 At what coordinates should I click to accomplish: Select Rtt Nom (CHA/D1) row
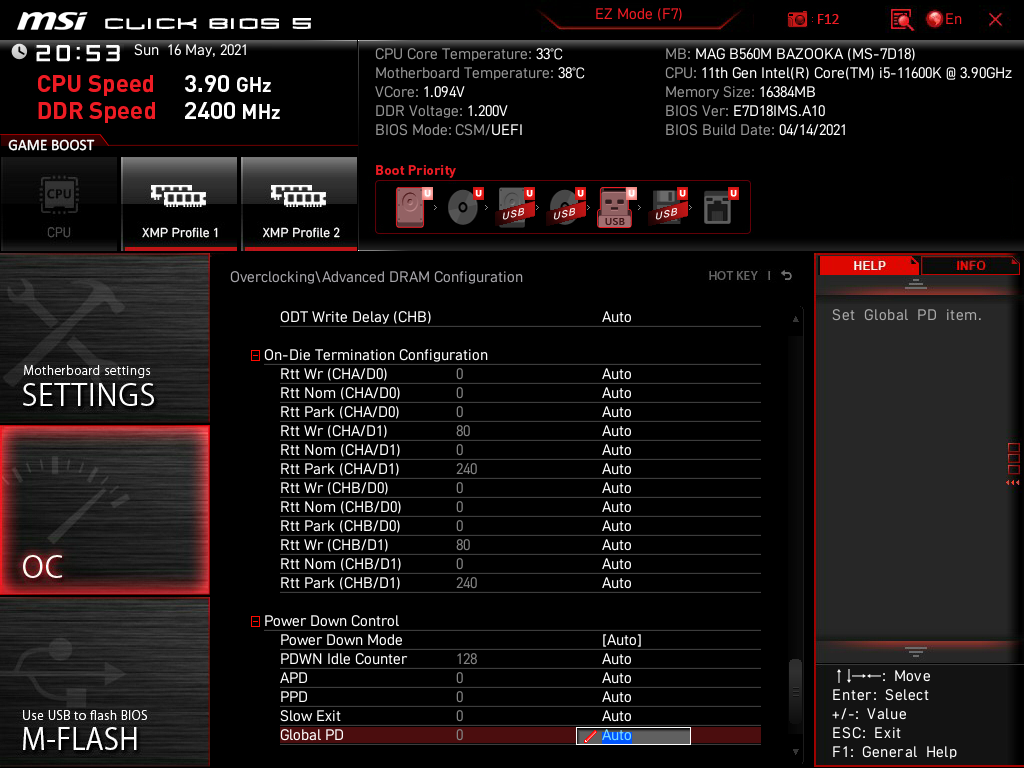pyautogui.click(x=520, y=450)
